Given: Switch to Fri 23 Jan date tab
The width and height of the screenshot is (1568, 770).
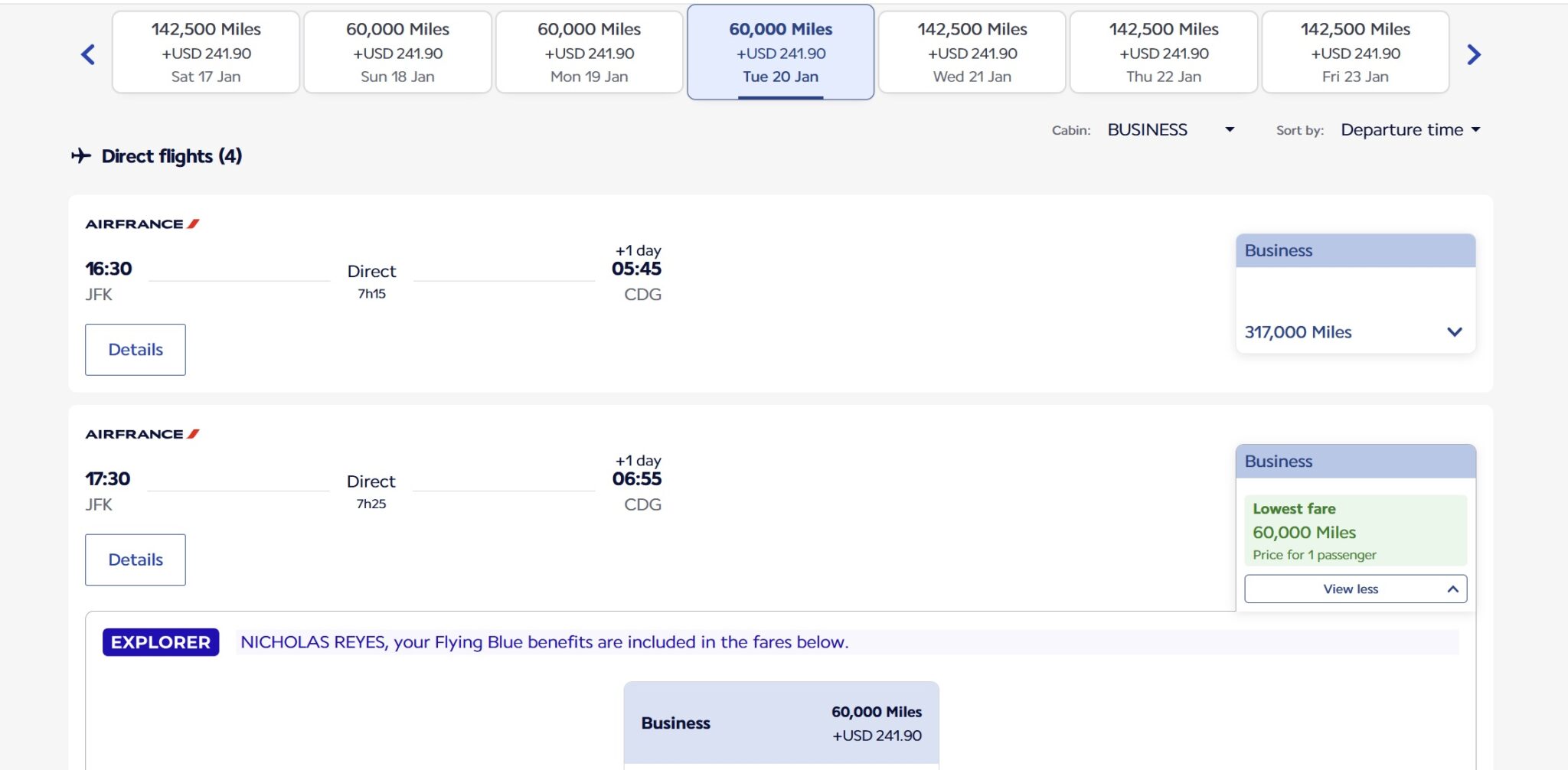Looking at the screenshot, I should pos(1354,53).
